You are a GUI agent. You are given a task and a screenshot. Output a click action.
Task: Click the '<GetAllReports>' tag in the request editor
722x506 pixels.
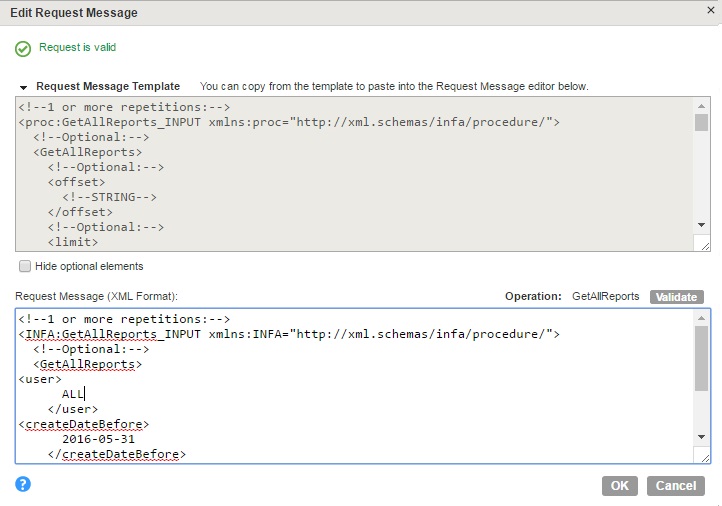coord(87,364)
